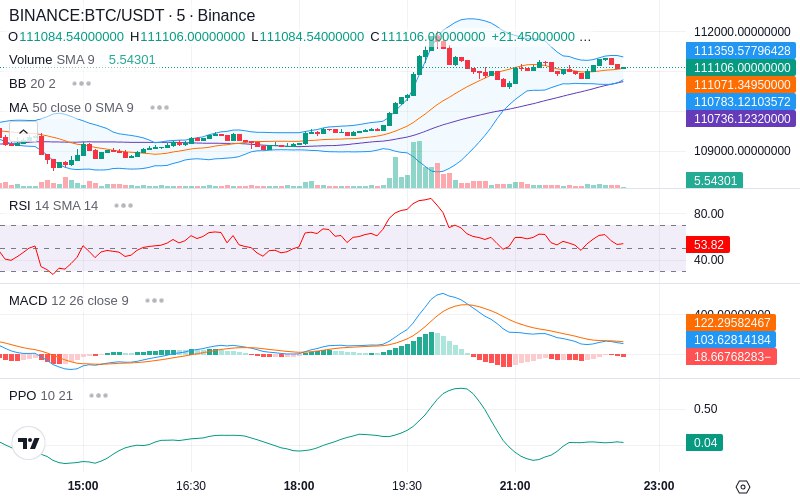This screenshot has width=800, height=500.
Task: Select the RSI 14 SMA 14 legend label
Action: [x=54, y=206]
